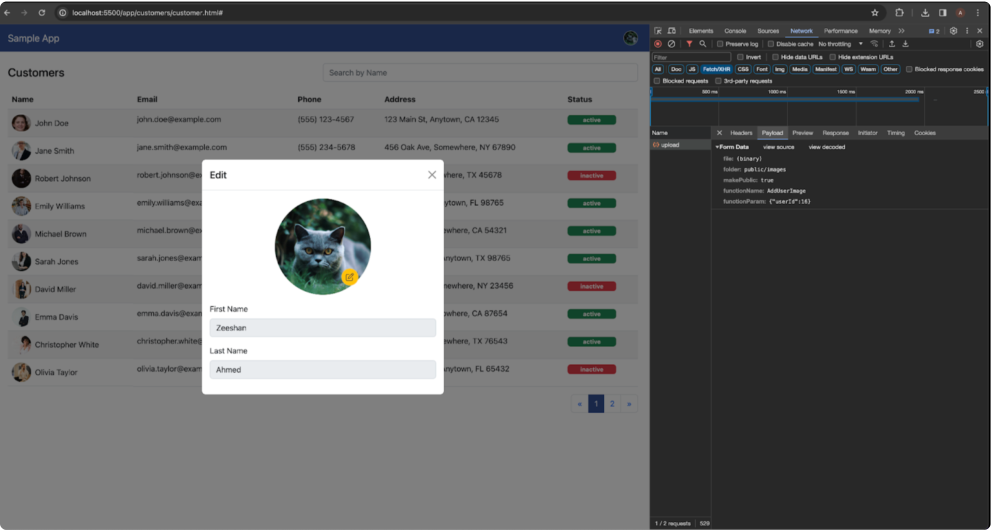Go back in browser history
The image size is (992, 530).
tap(7, 13)
